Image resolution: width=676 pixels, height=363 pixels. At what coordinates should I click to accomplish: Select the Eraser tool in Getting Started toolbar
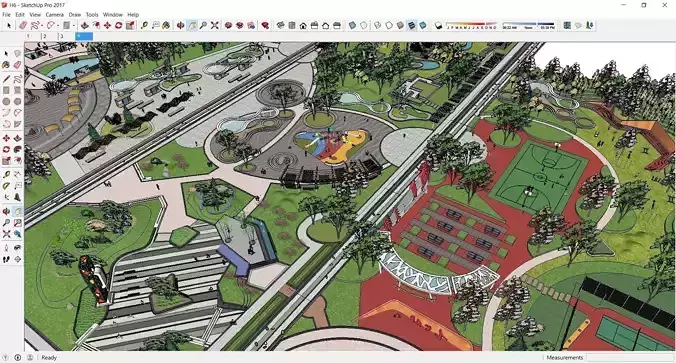23,25
